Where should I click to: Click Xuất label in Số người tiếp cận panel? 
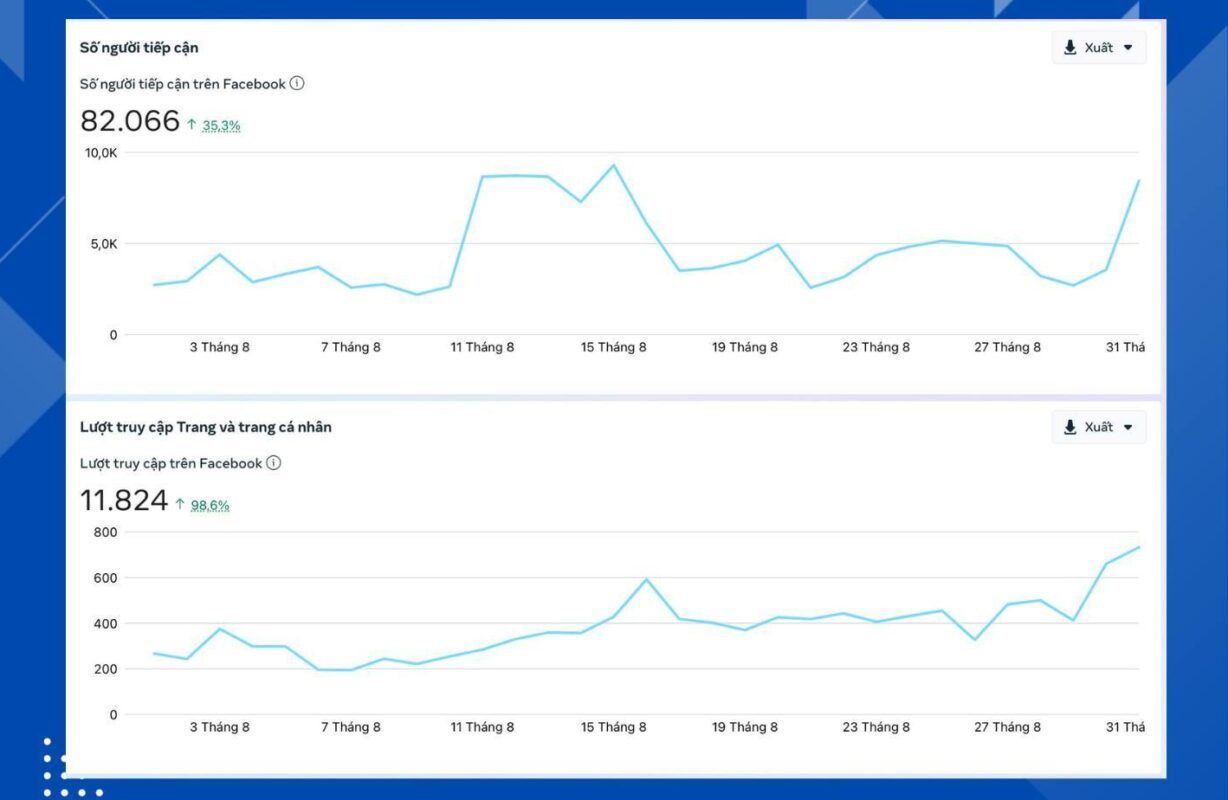(x=1098, y=47)
